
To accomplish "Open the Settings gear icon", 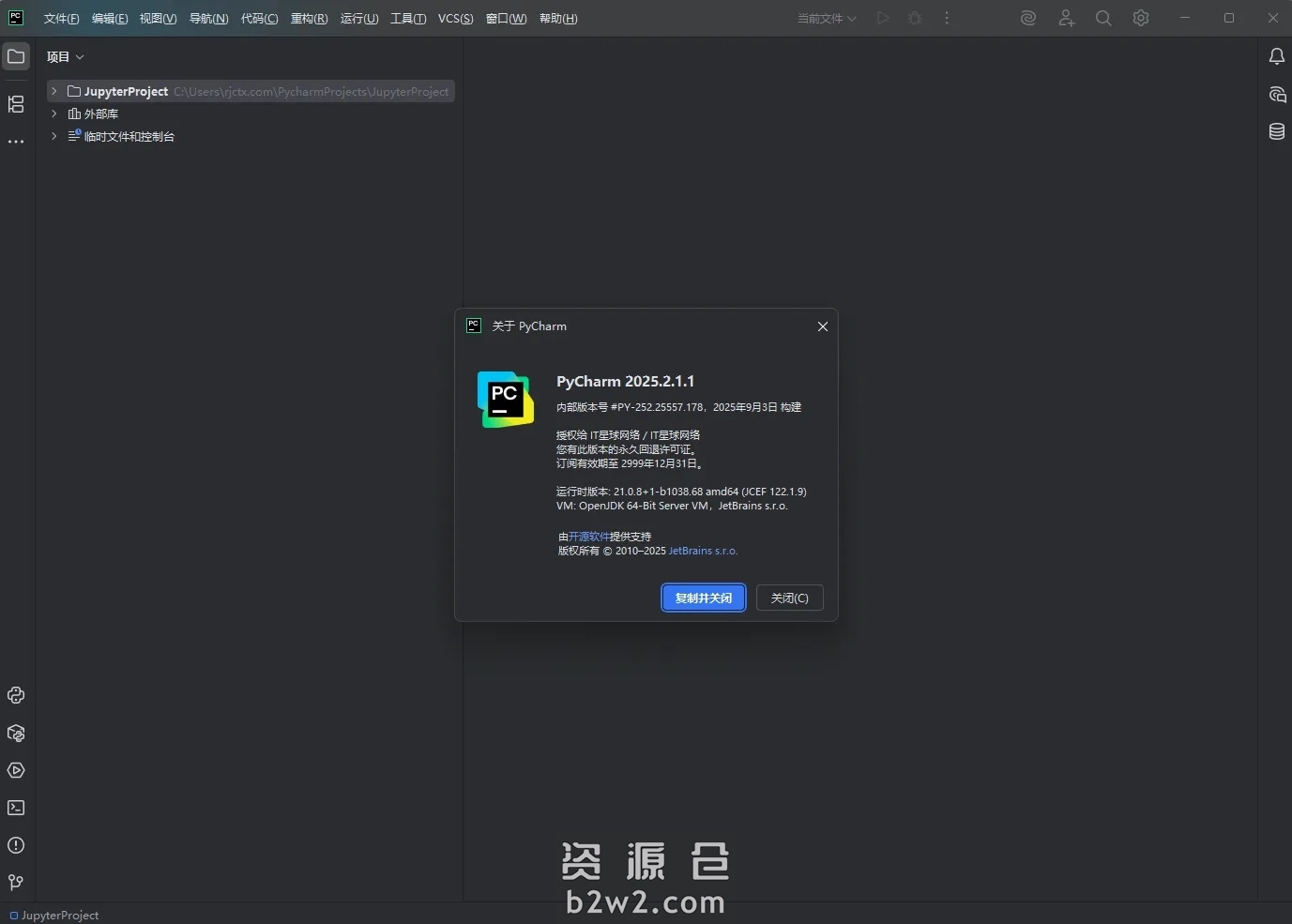I will coord(1141,18).
